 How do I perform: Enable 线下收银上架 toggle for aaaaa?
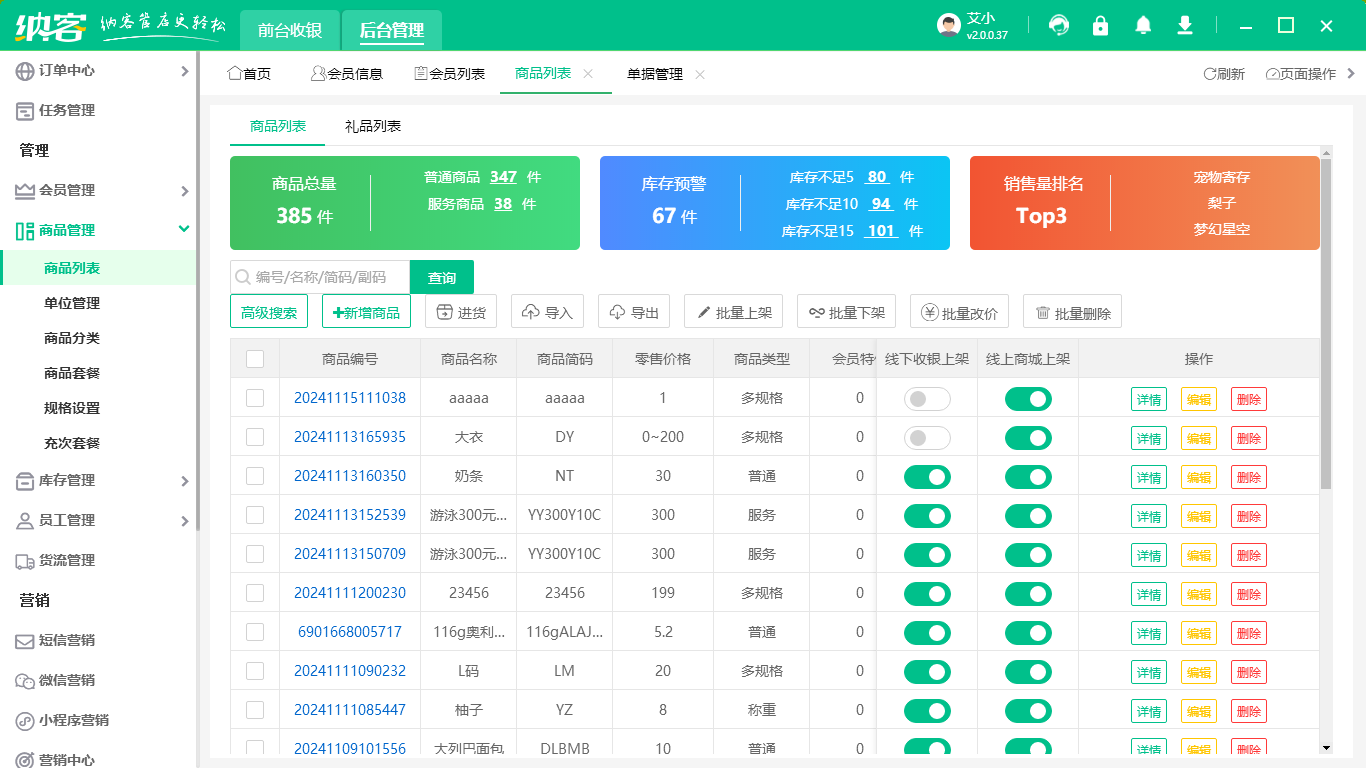click(927, 399)
